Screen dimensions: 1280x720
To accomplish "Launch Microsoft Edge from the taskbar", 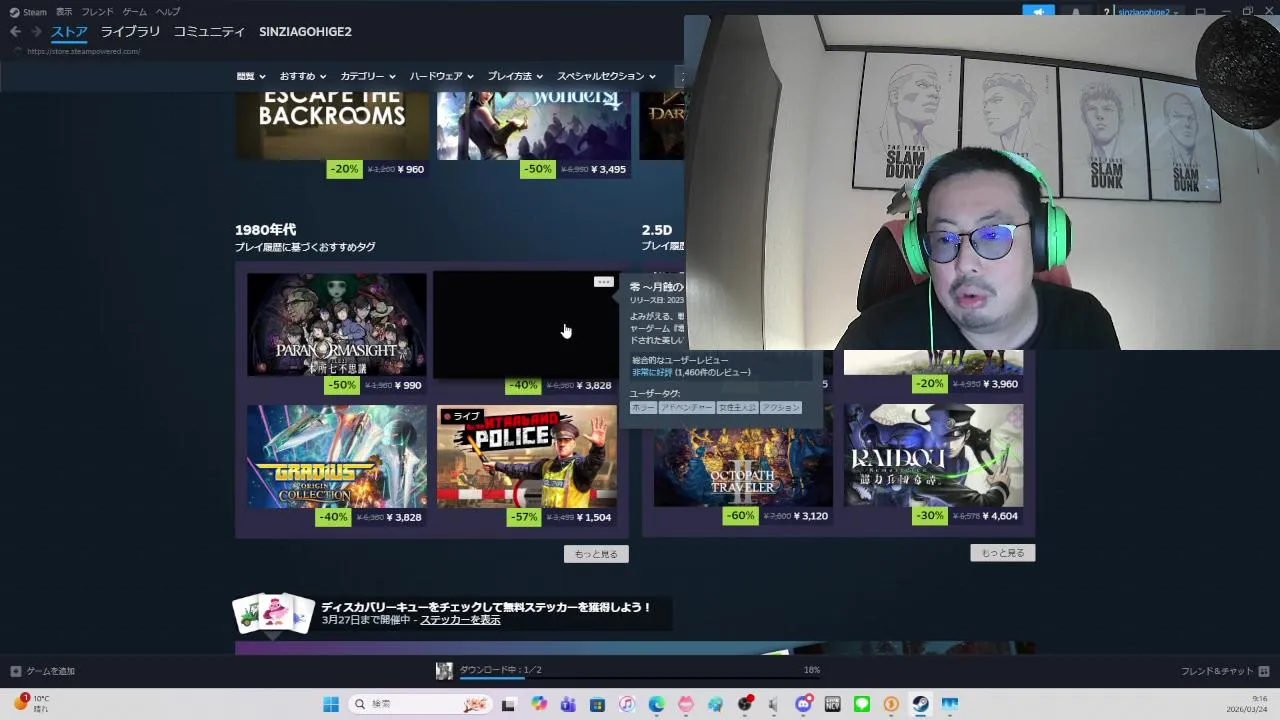I will pos(656,704).
